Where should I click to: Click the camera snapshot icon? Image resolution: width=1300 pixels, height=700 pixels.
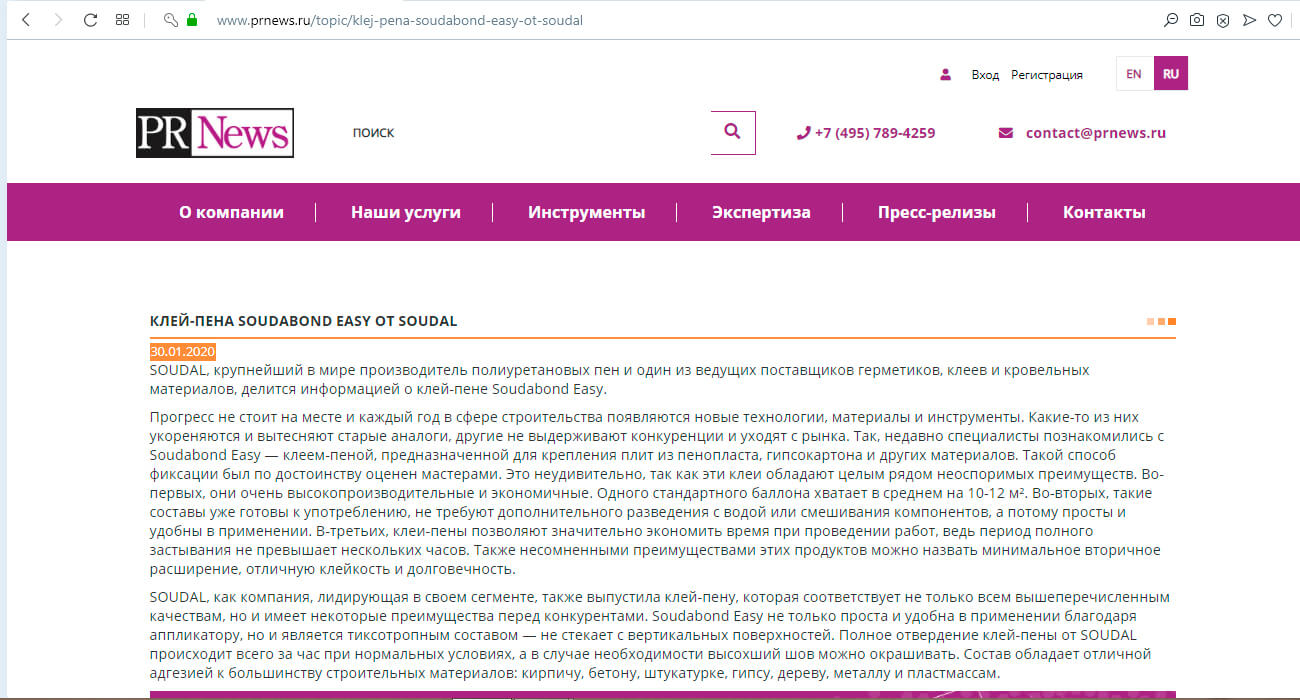tap(1197, 20)
